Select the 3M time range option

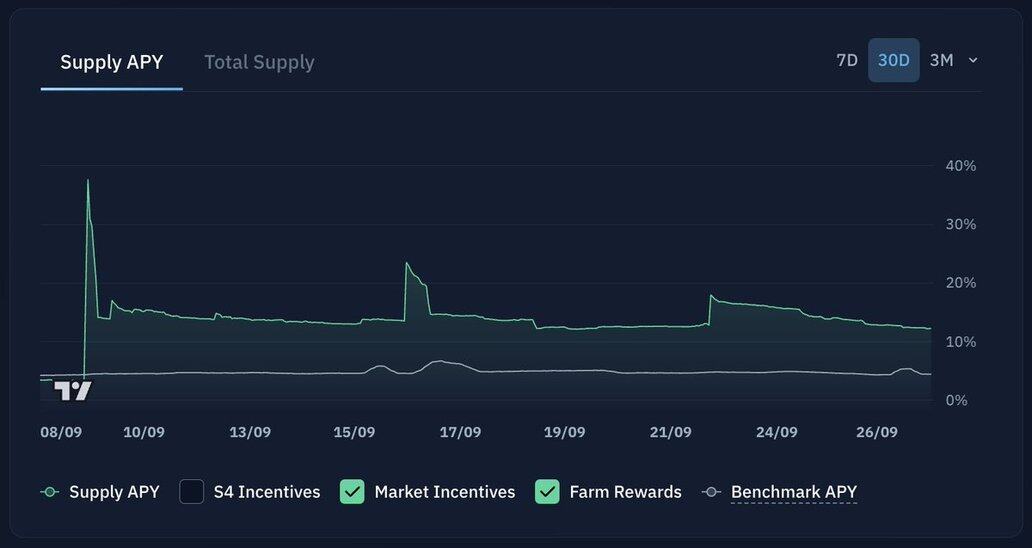click(941, 60)
